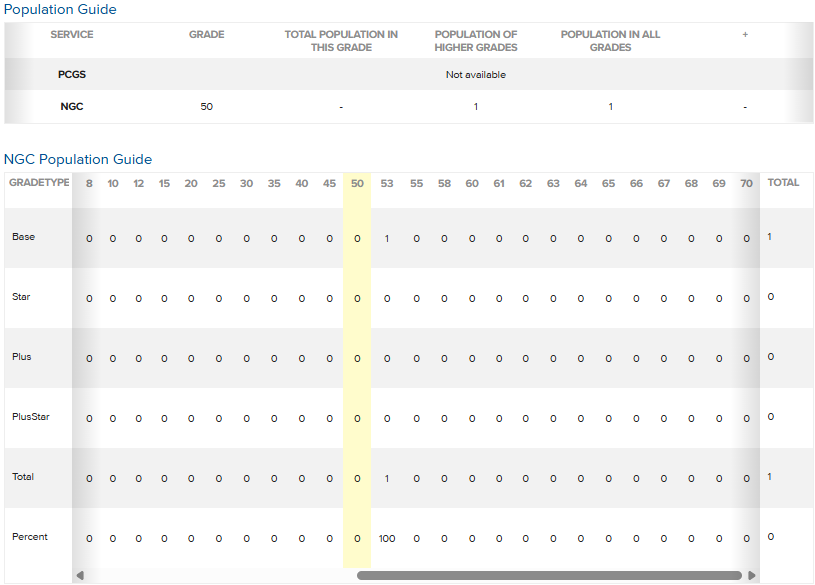Click the grade 70 column header
This screenshot has width=815, height=585.
(x=746, y=184)
